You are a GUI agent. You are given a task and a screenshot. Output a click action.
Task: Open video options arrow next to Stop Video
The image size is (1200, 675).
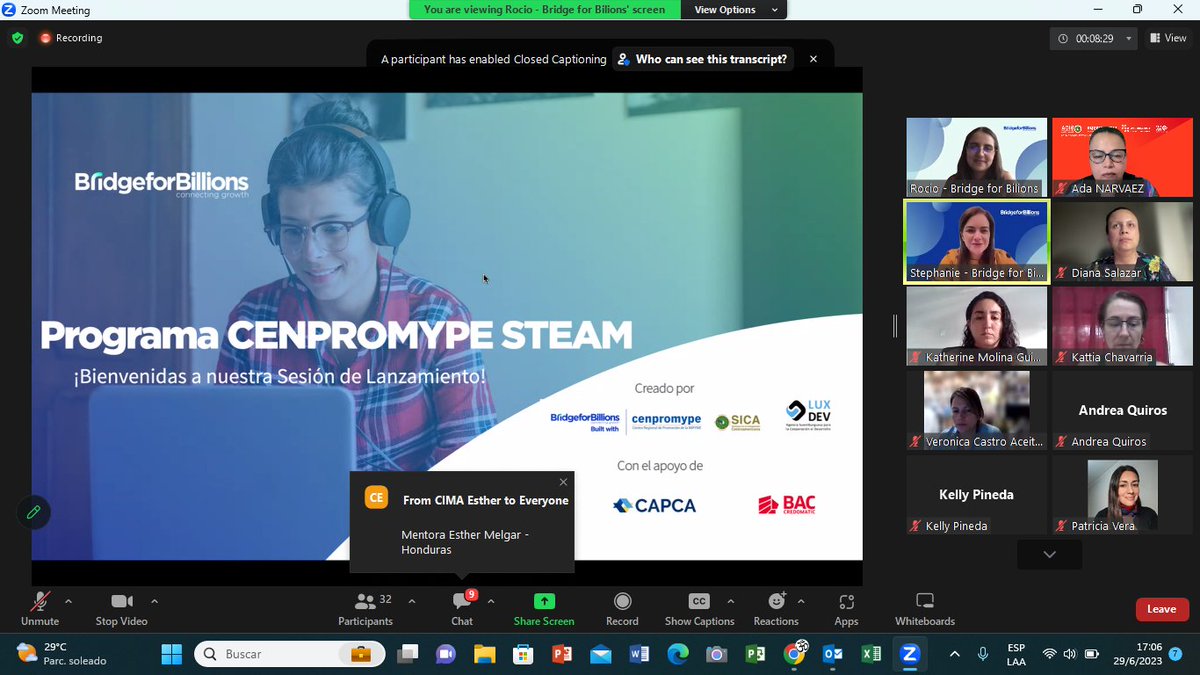click(x=154, y=601)
